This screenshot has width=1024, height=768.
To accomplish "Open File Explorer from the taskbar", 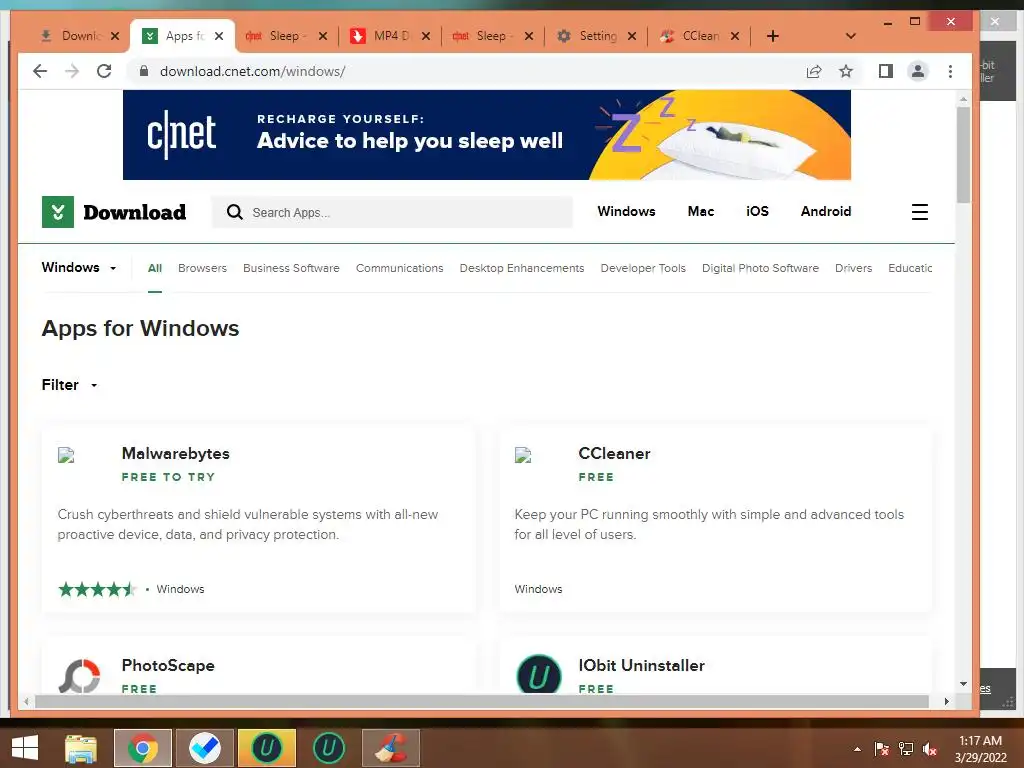I will 80,748.
